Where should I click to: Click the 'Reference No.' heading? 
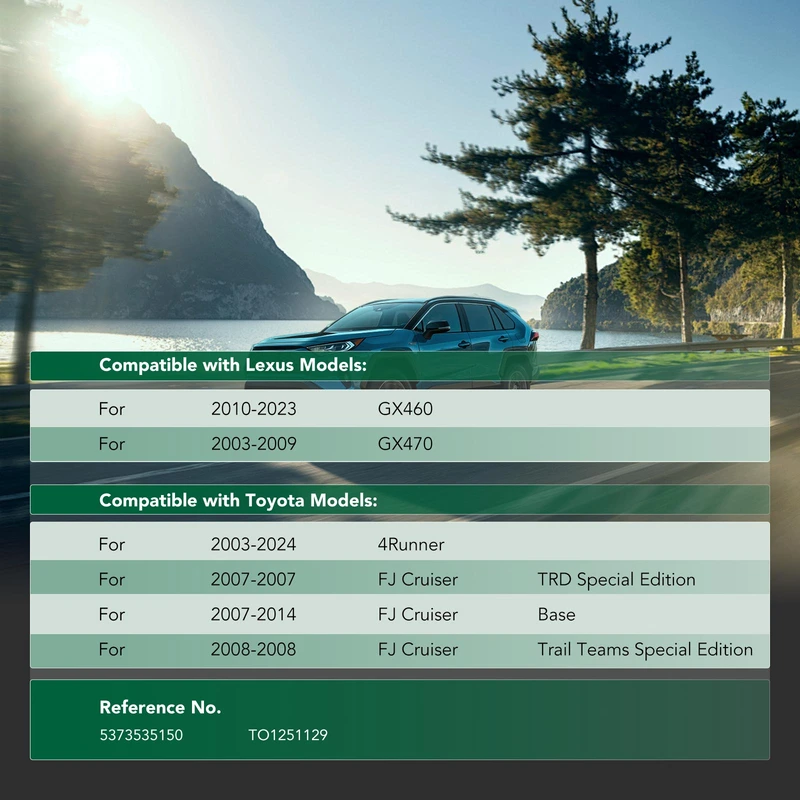[160, 707]
